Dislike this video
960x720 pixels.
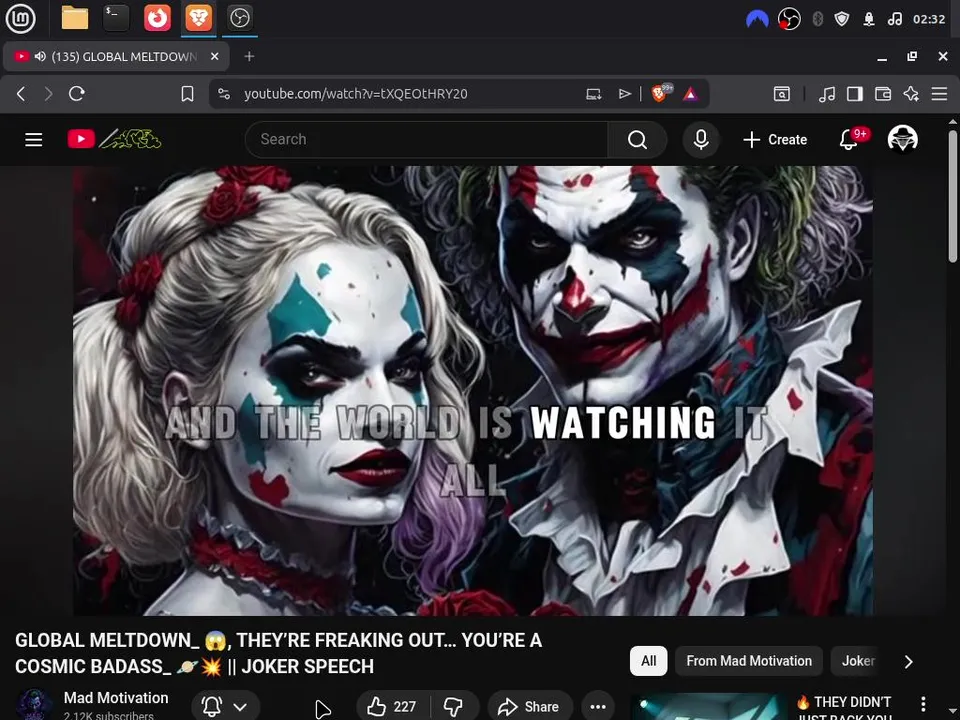point(454,707)
